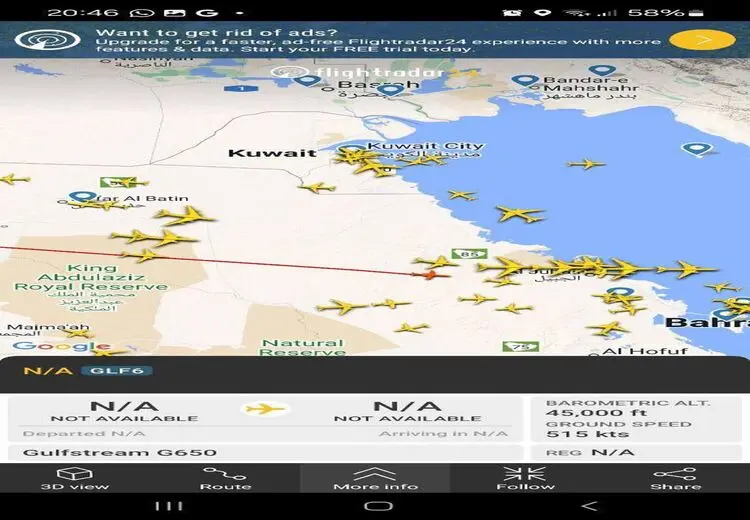Tap the airport pin in the Persian Gulf
This screenshot has height=520, width=750.
(x=697, y=149)
